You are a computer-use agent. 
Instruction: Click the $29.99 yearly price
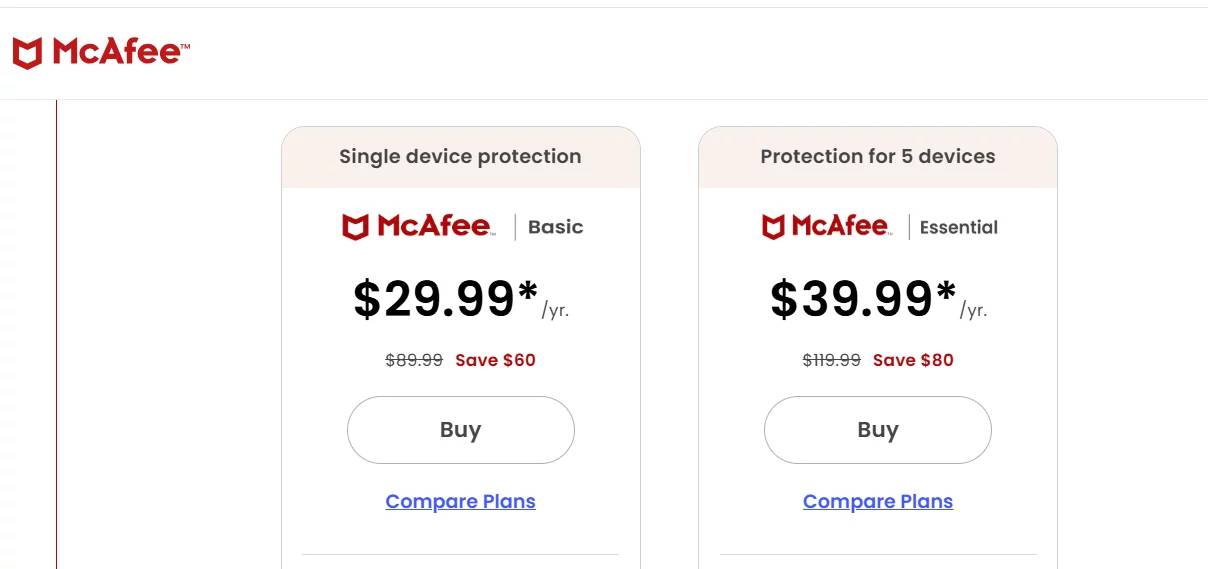[445, 299]
